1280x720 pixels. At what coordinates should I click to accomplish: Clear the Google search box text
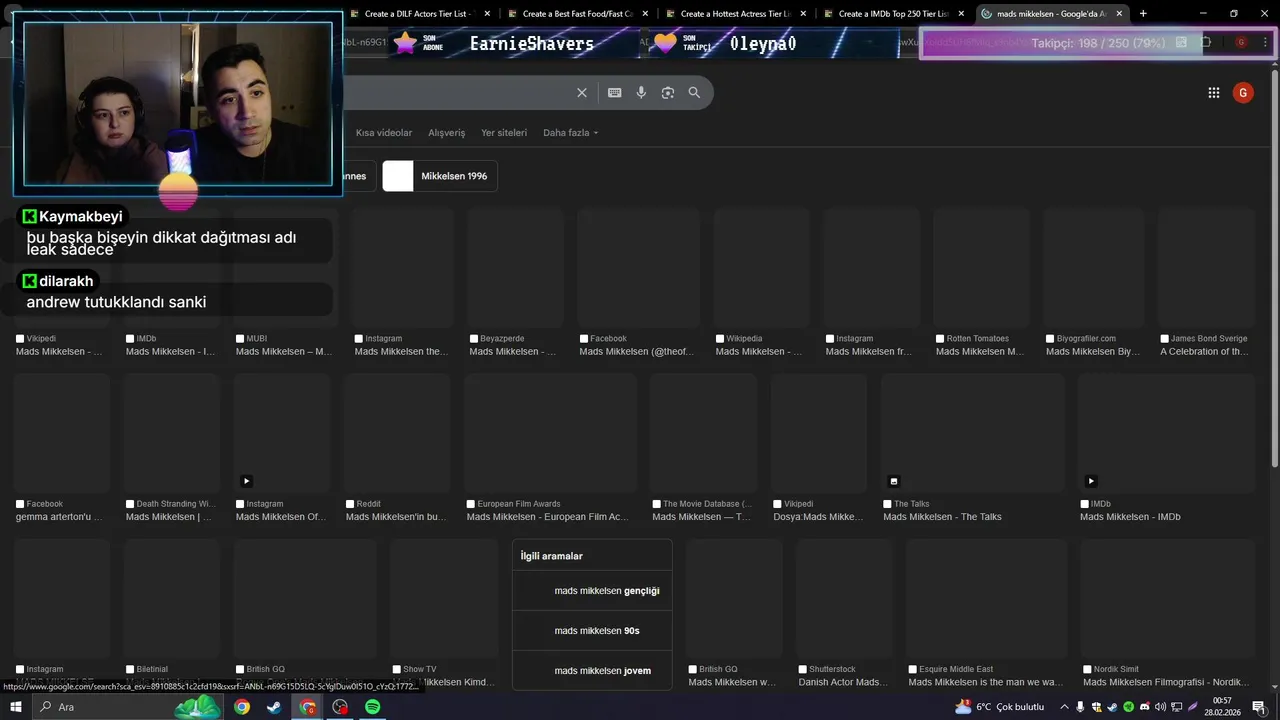coord(582,92)
